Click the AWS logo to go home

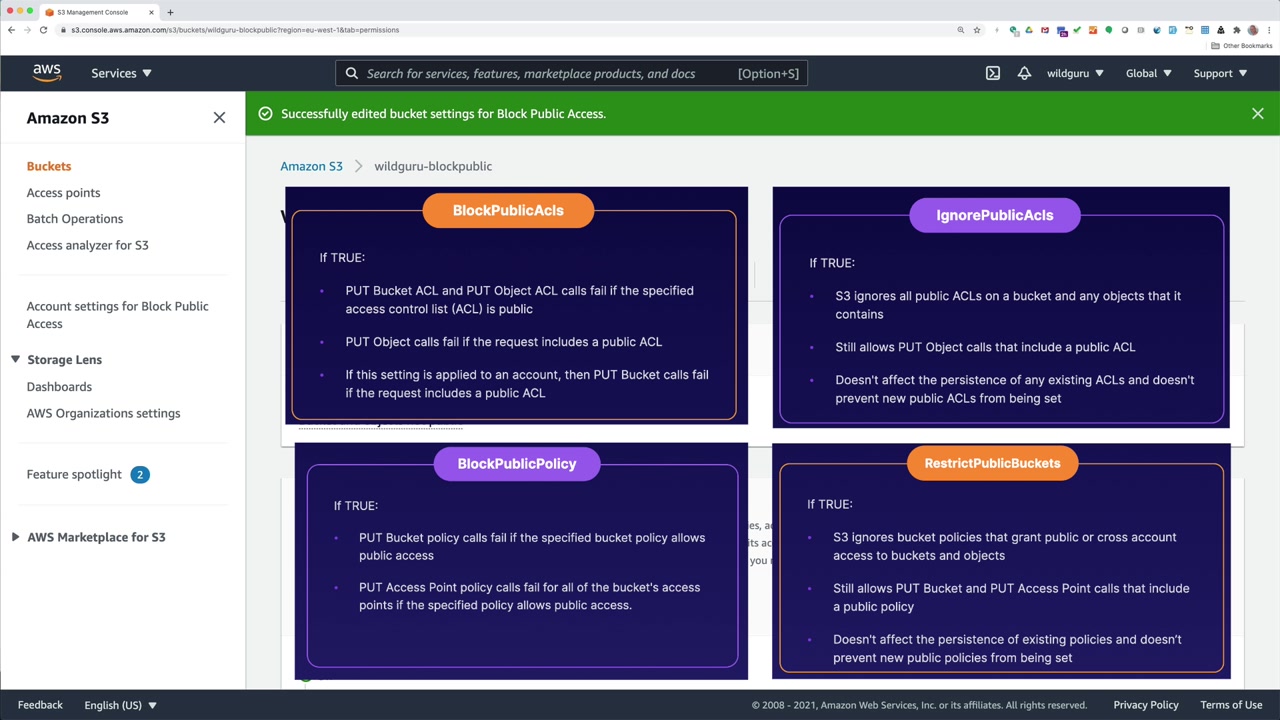point(47,73)
